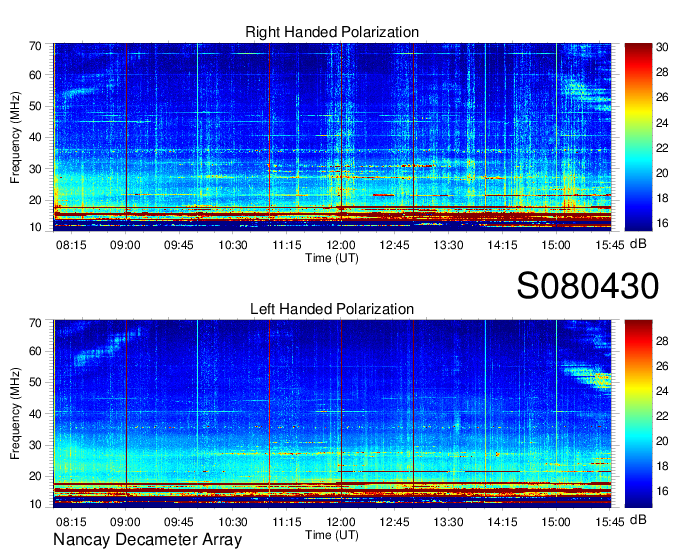Screen dimensions: 680x552
Task: Click the 13:30 time tick of the Right Handed plot
Action: pos(448,245)
